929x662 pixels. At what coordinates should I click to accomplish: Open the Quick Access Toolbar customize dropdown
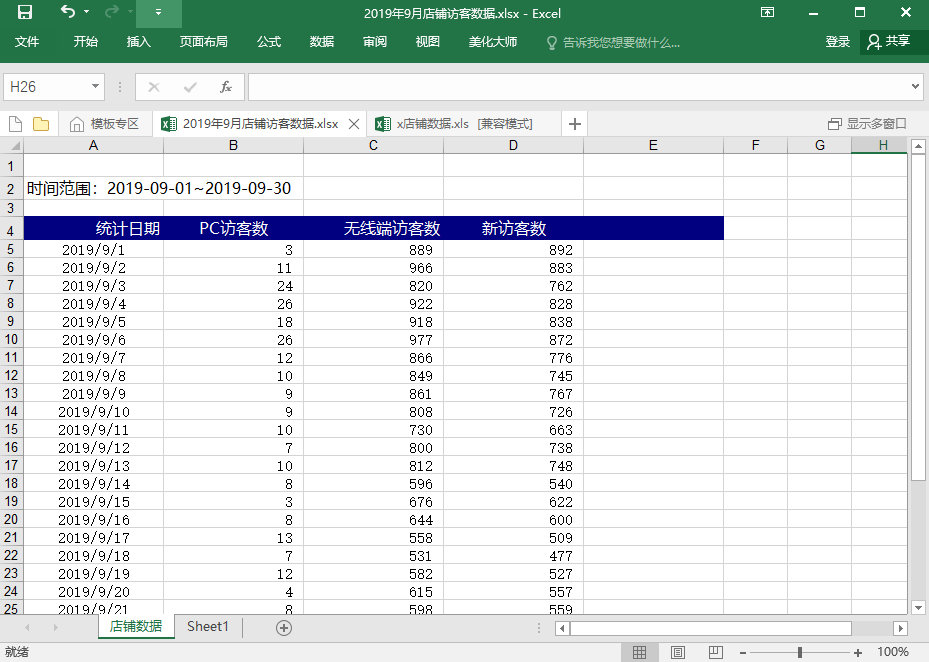tap(158, 13)
